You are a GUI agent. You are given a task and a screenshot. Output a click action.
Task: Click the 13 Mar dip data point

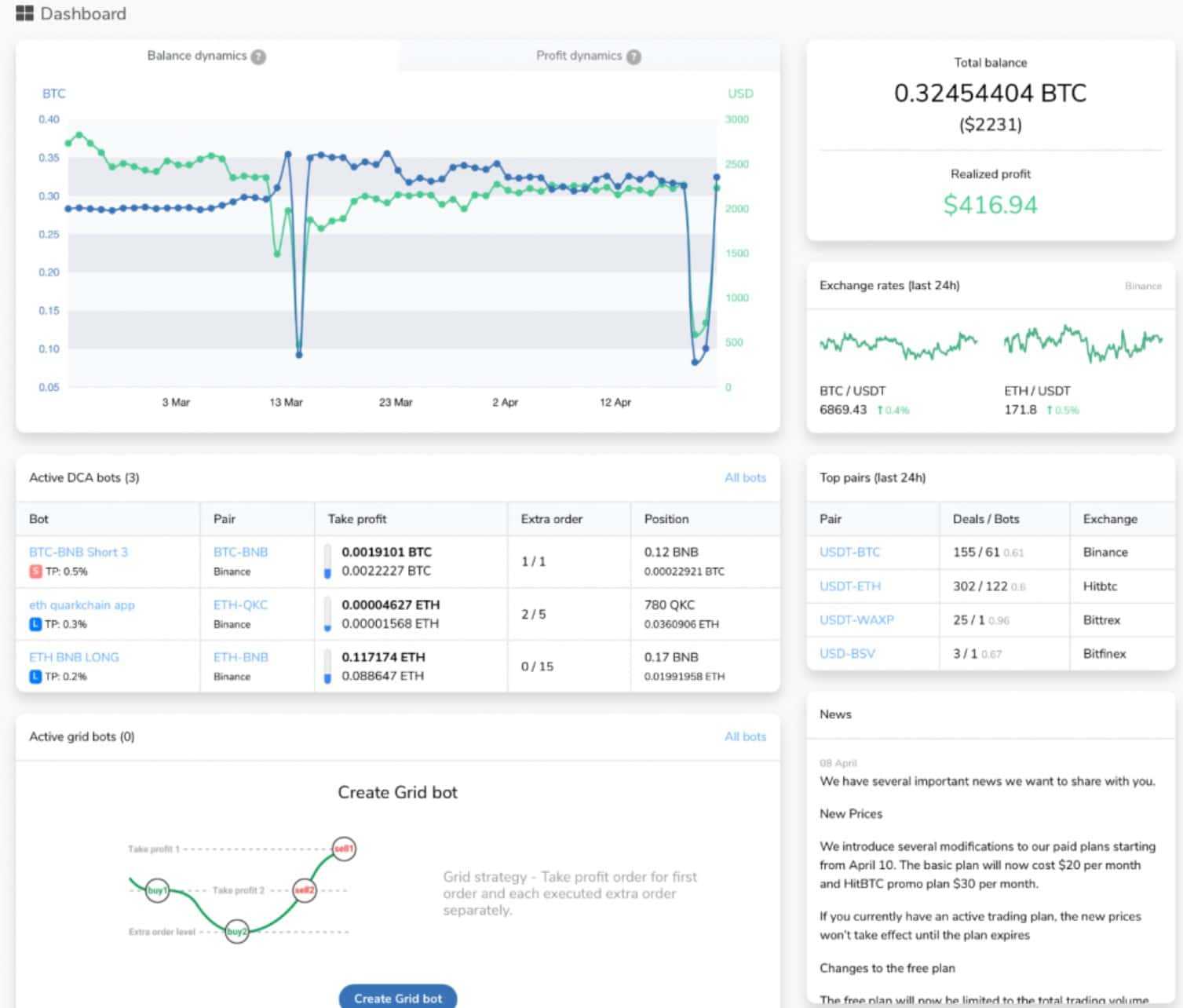pos(299,354)
